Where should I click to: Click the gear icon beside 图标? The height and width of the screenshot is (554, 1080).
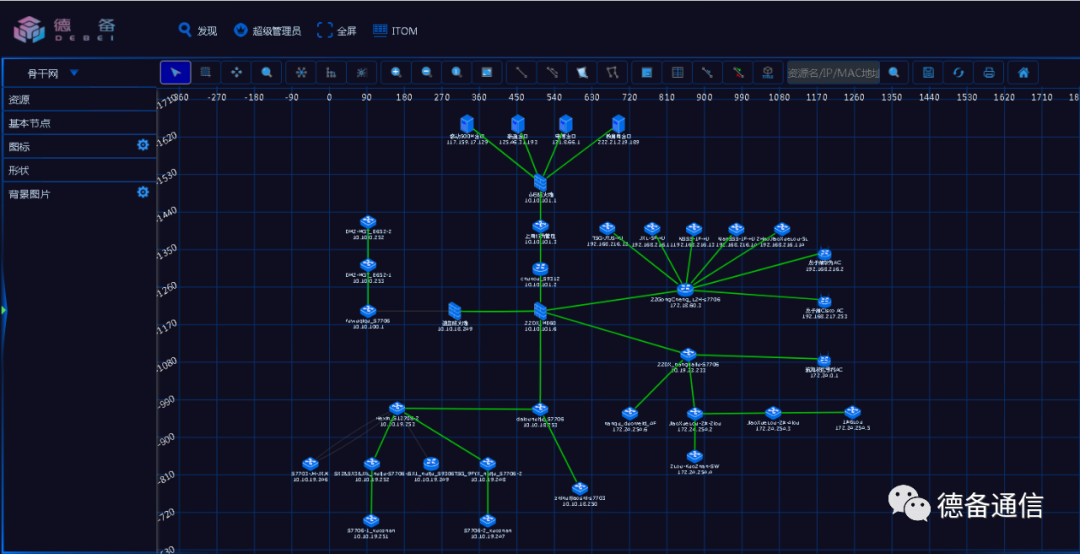point(143,145)
